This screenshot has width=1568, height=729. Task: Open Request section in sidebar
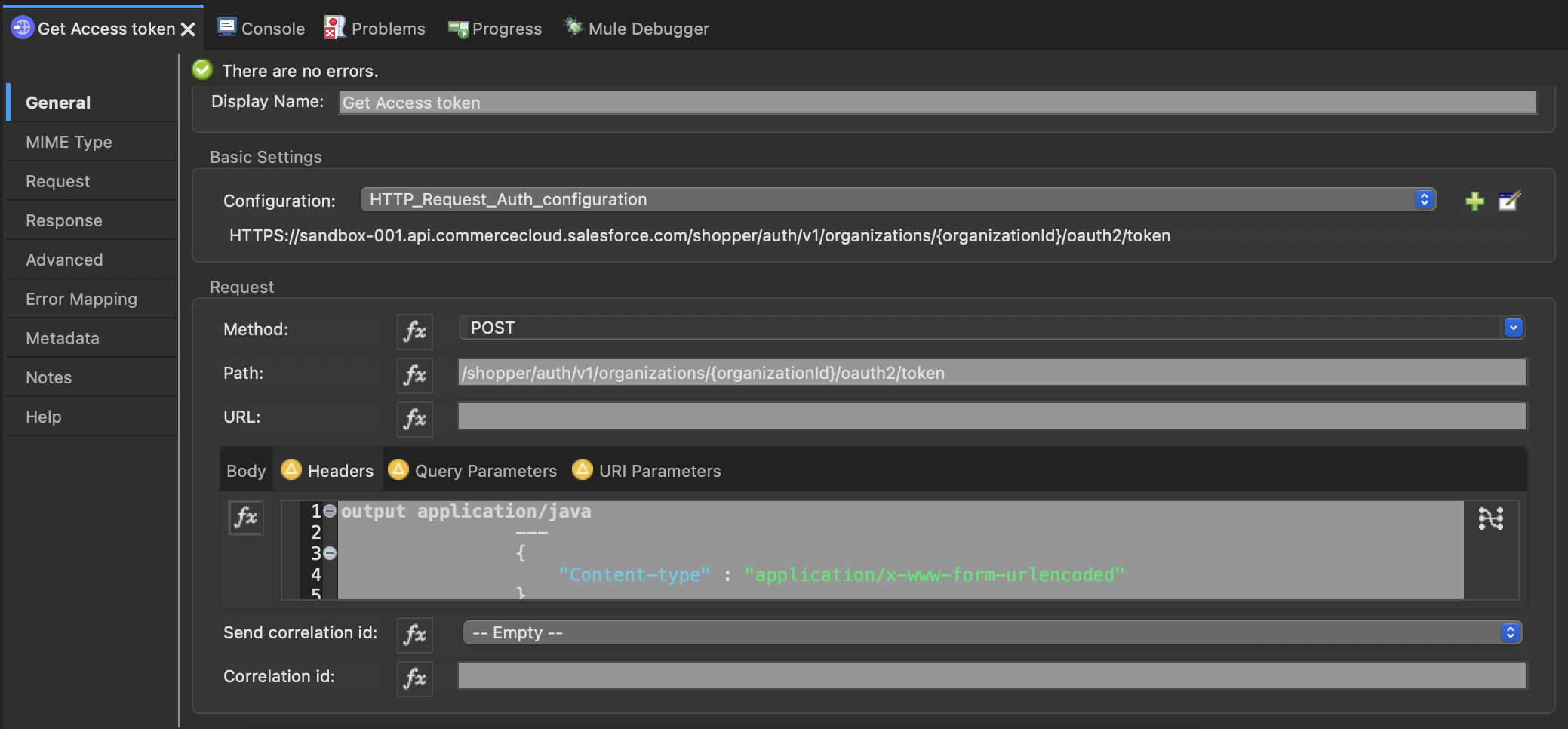point(91,181)
